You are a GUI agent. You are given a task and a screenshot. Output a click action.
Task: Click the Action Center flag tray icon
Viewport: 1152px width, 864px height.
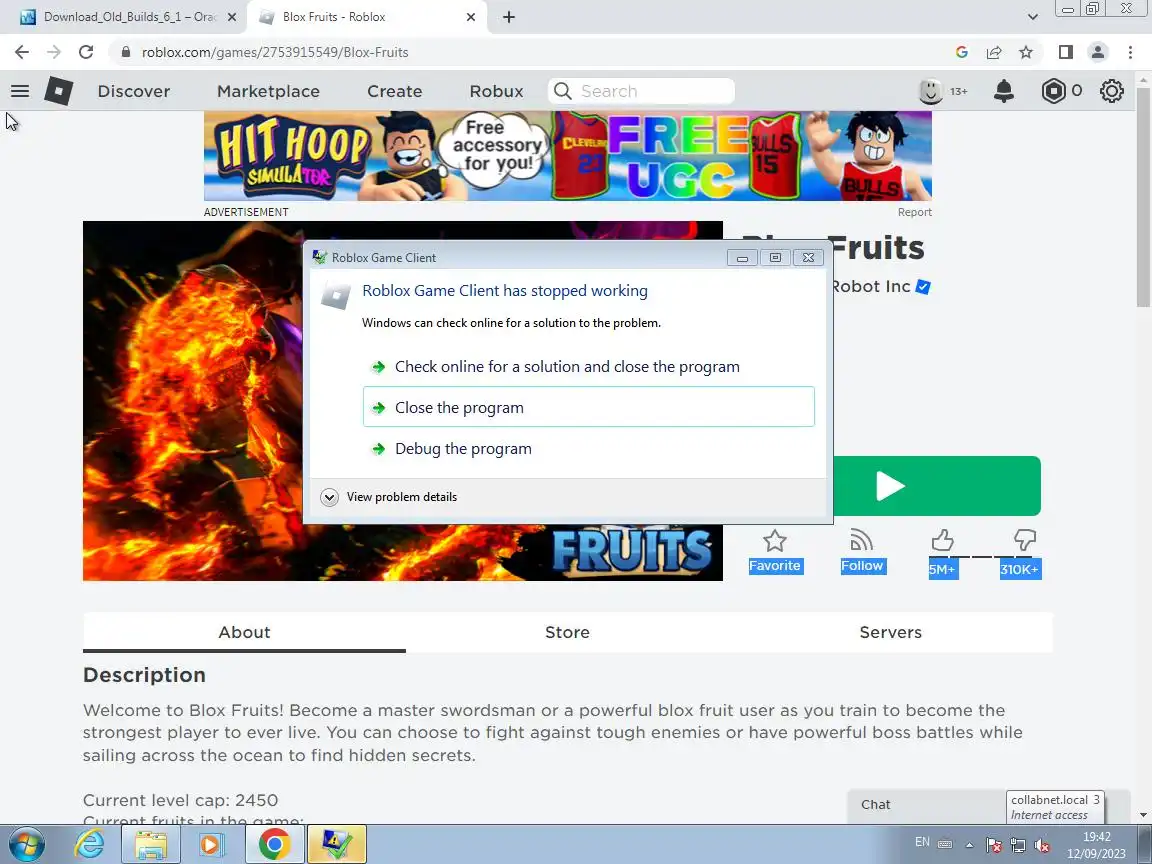pos(993,846)
